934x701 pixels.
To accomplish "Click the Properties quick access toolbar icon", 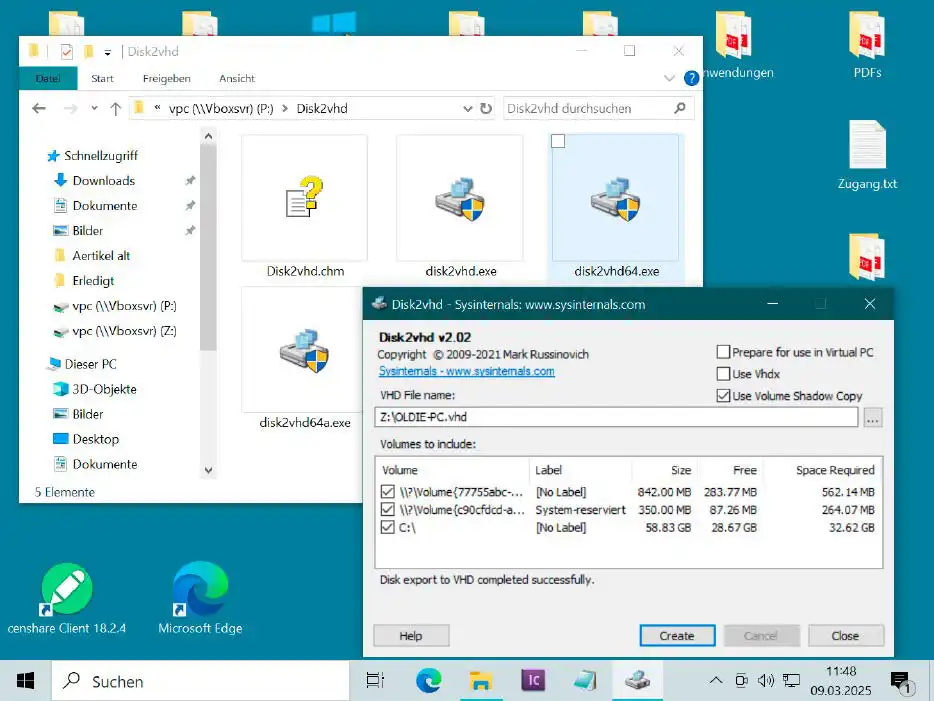I will (67, 52).
